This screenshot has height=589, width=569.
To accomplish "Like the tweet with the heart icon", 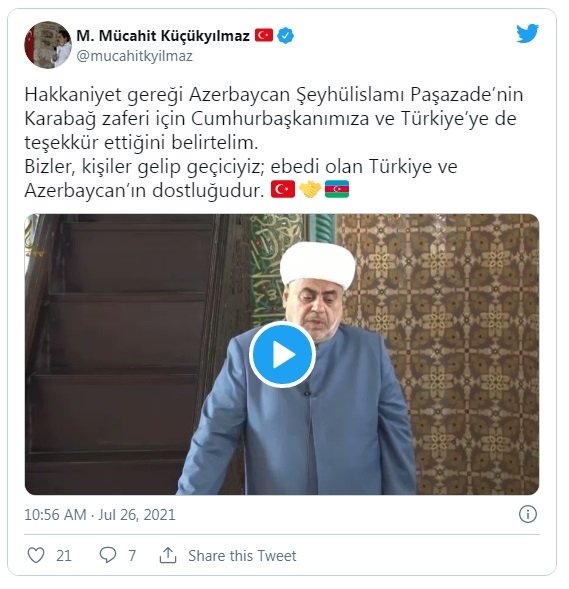I will [36, 555].
